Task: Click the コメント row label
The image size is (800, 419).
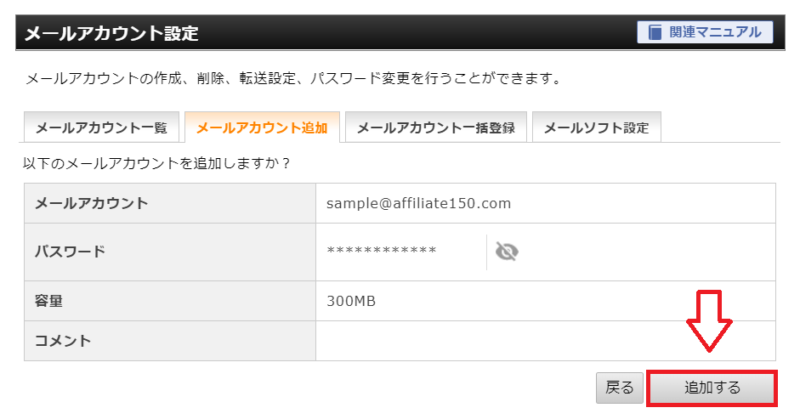Action: pyautogui.click(x=63, y=341)
